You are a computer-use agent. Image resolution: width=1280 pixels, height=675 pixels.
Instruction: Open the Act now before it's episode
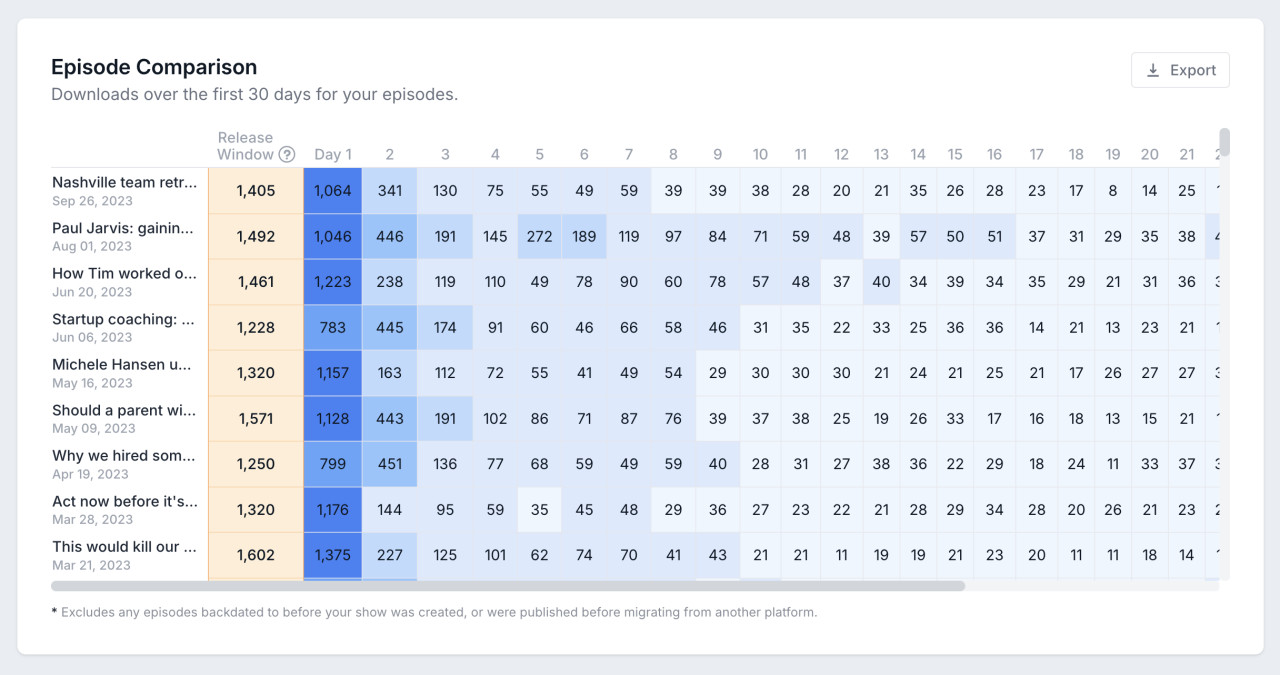[x=124, y=501]
